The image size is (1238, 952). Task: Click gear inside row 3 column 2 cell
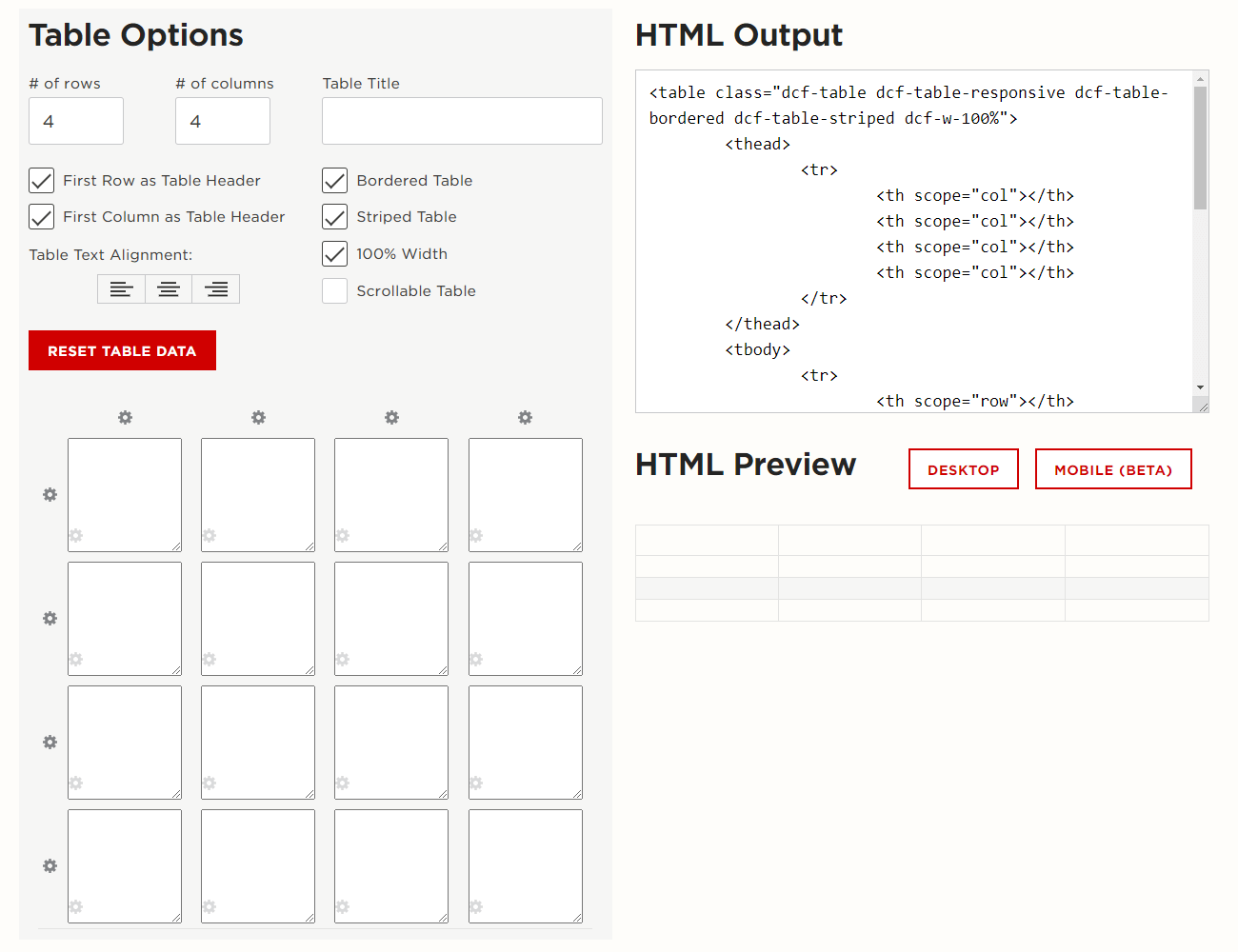coord(210,783)
